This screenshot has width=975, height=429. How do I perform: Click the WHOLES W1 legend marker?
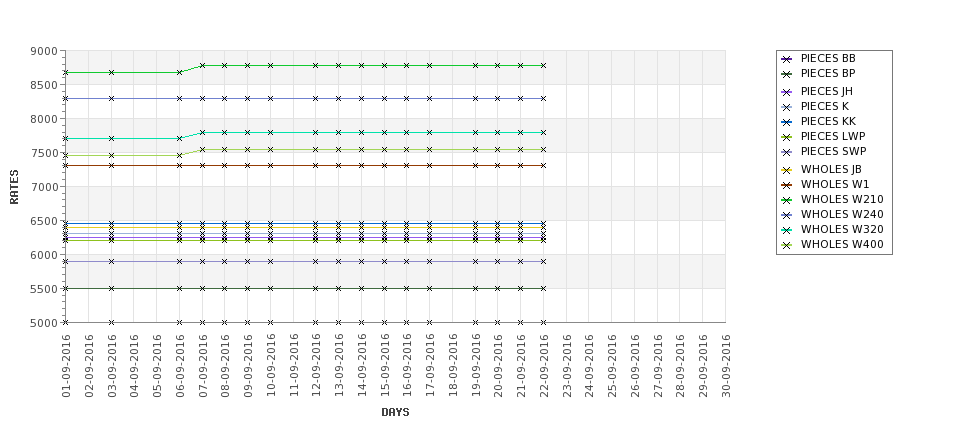point(787,185)
